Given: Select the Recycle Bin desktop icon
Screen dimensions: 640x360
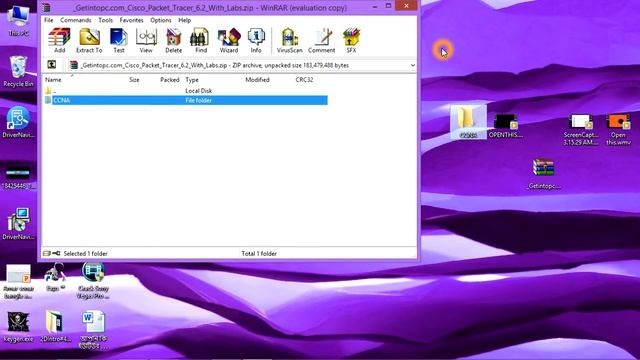Looking at the screenshot, I should coord(18,72).
